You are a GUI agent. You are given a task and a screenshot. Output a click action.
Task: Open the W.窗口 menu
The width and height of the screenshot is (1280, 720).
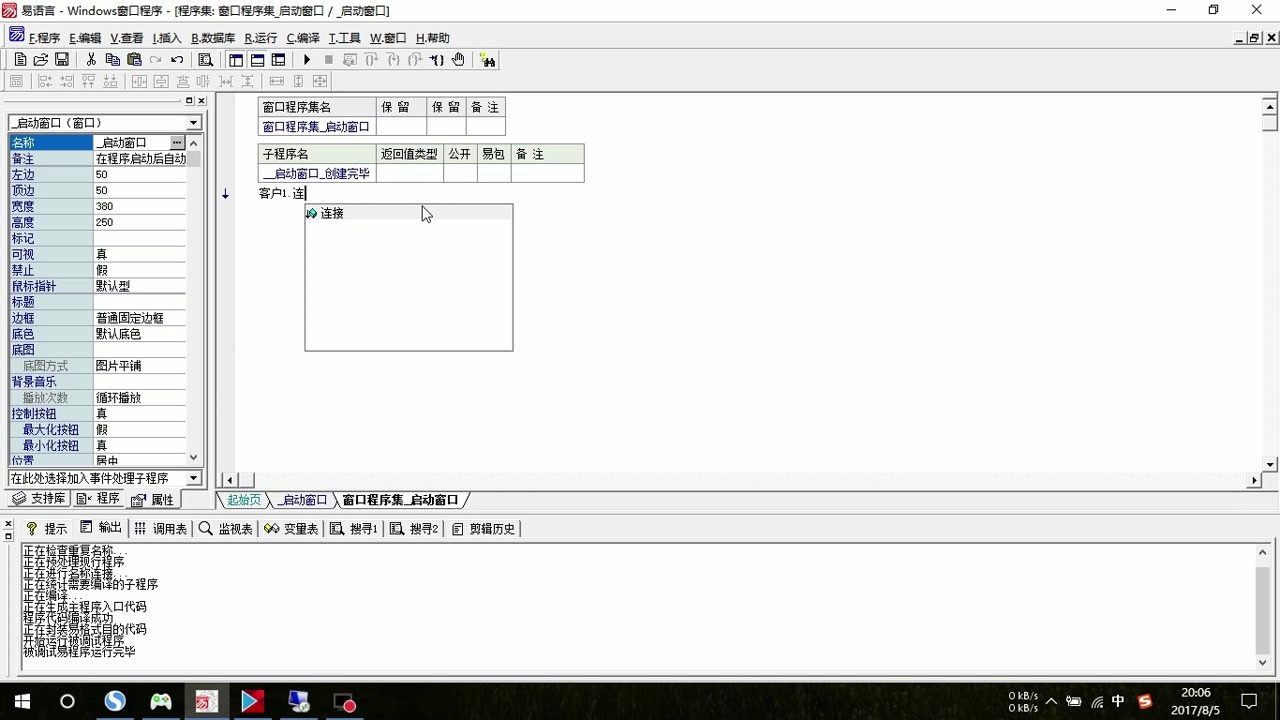(x=388, y=38)
